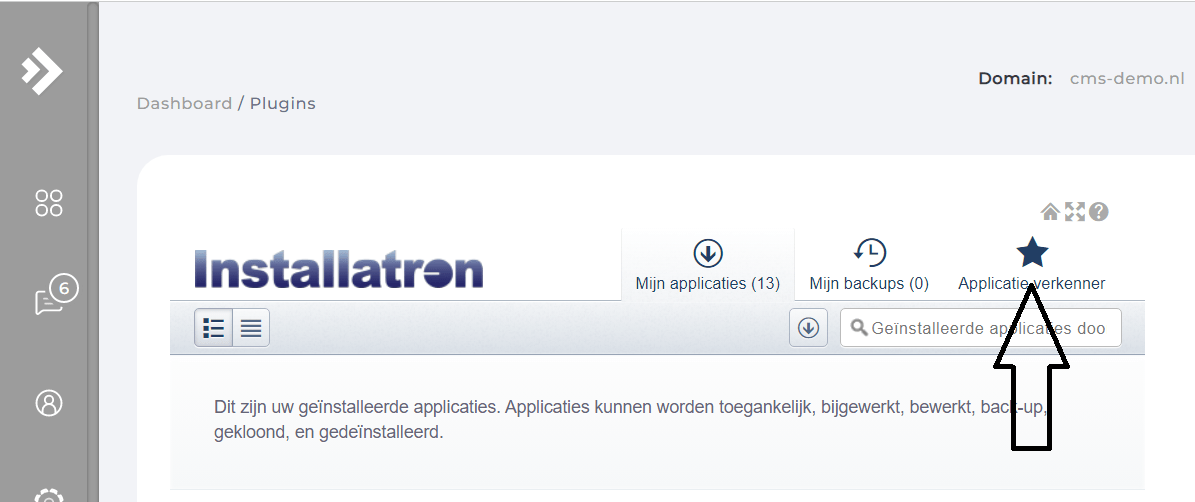Open the Applicatie verkenner tab
Image resolution: width=1195 pixels, height=502 pixels.
click(x=1032, y=264)
